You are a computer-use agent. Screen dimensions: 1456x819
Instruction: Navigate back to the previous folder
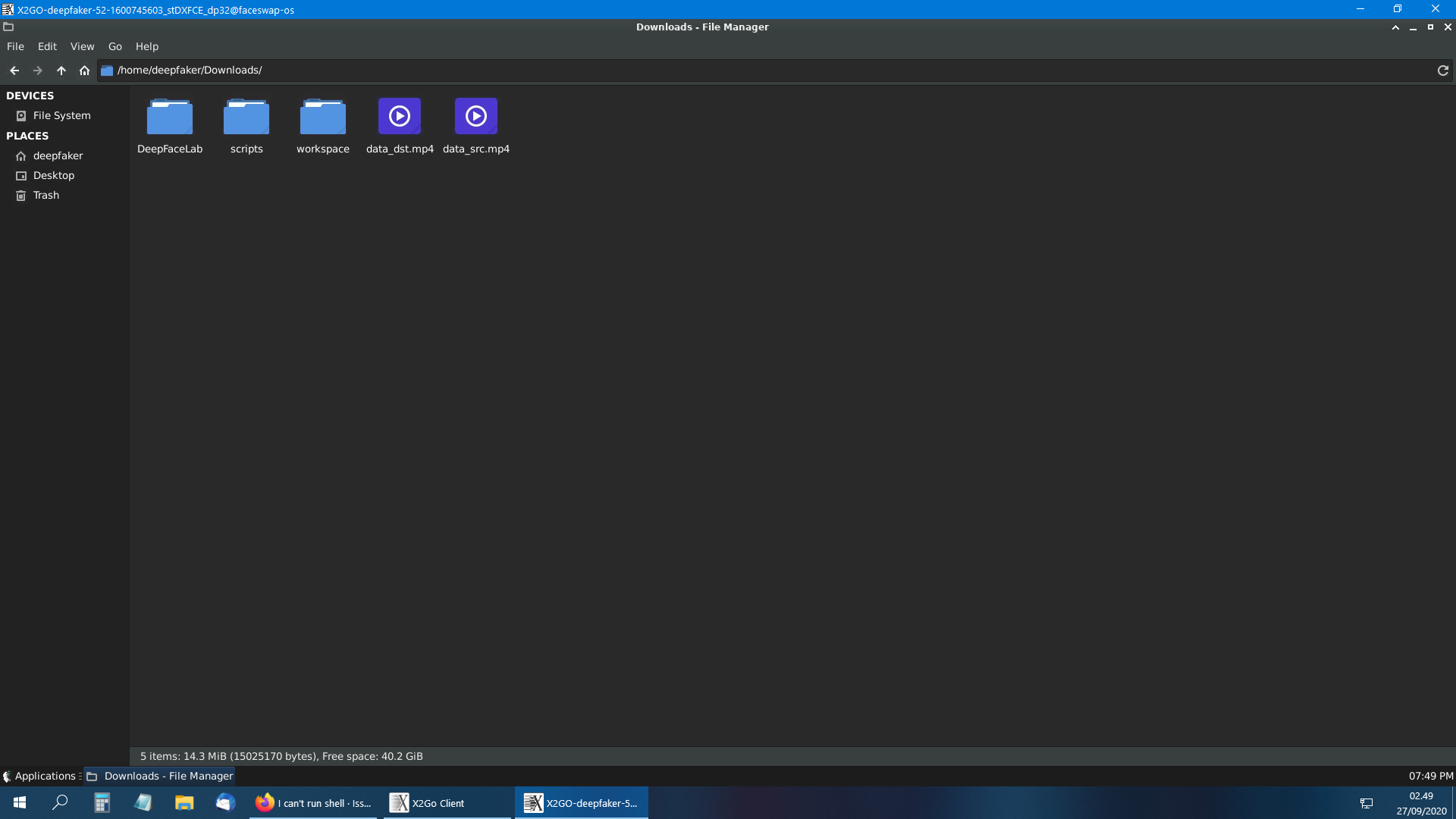[x=14, y=70]
